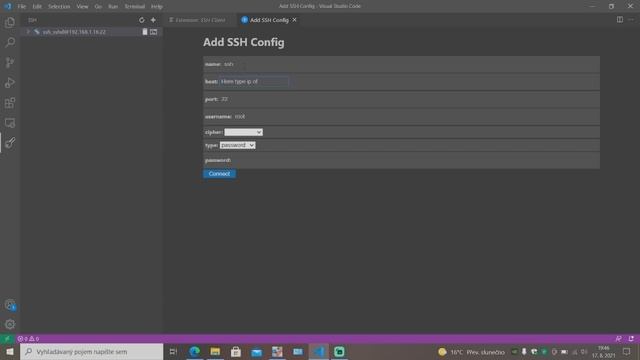Open the notifications bell in status bar
This screenshot has width=640, height=360.
tap(631, 339)
